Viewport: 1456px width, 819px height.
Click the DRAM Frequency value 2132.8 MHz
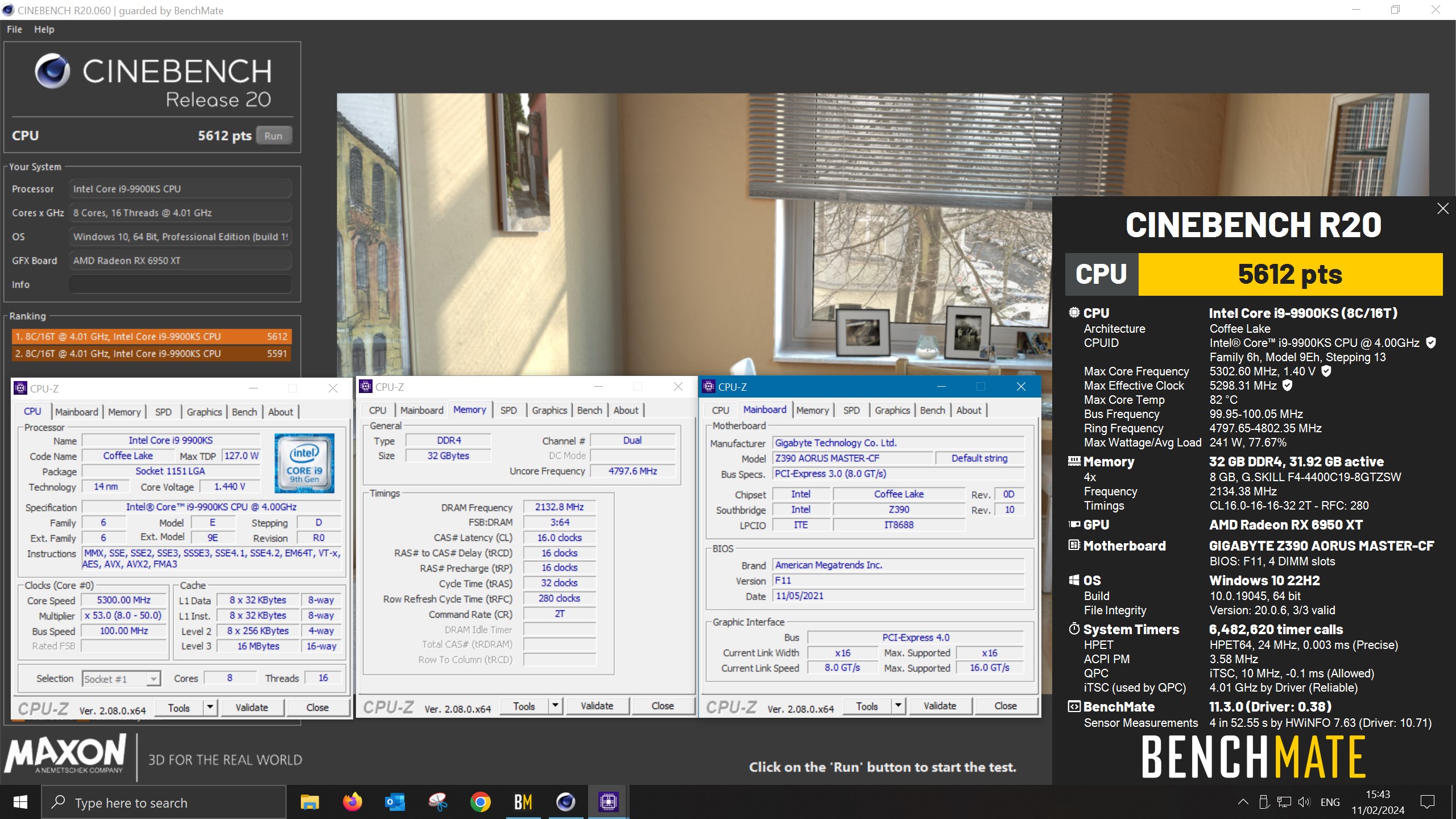[x=559, y=507]
